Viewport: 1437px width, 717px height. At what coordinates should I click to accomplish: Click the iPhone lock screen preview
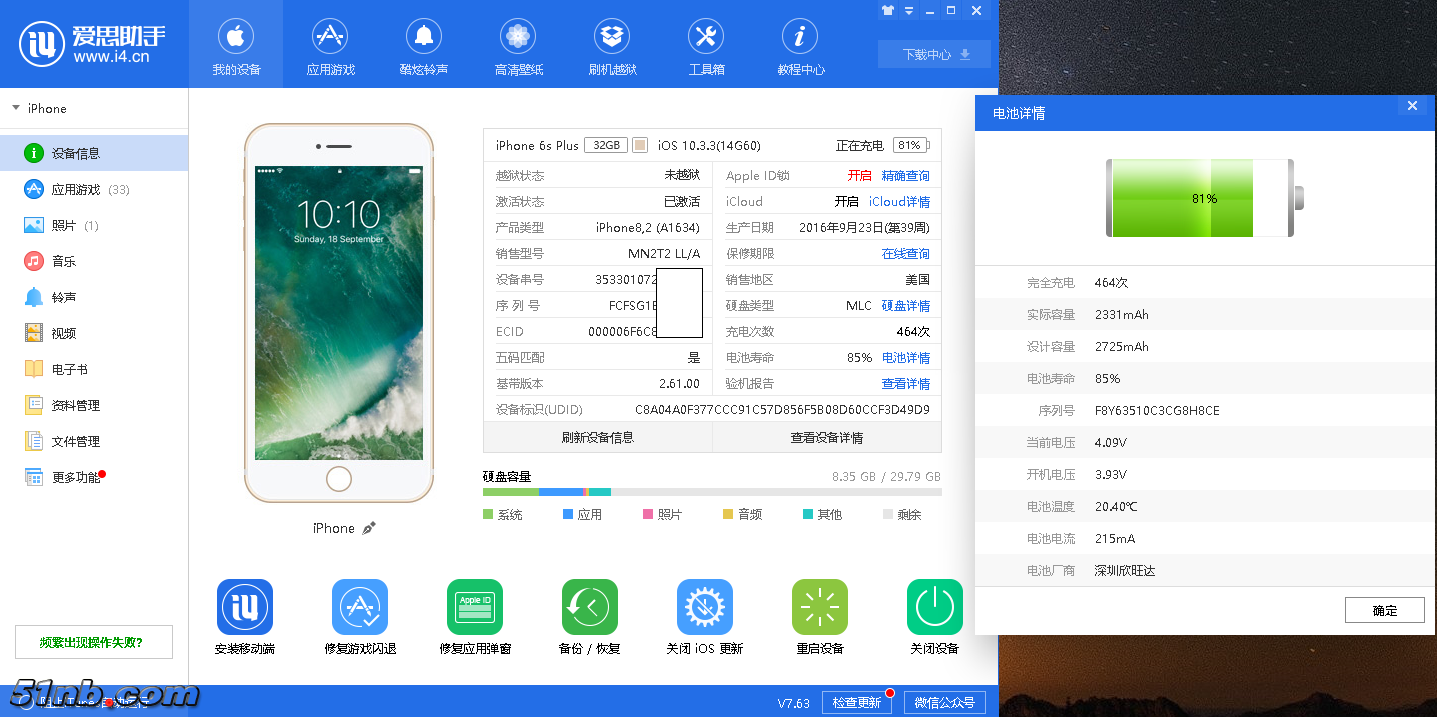click(x=339, y=312)
